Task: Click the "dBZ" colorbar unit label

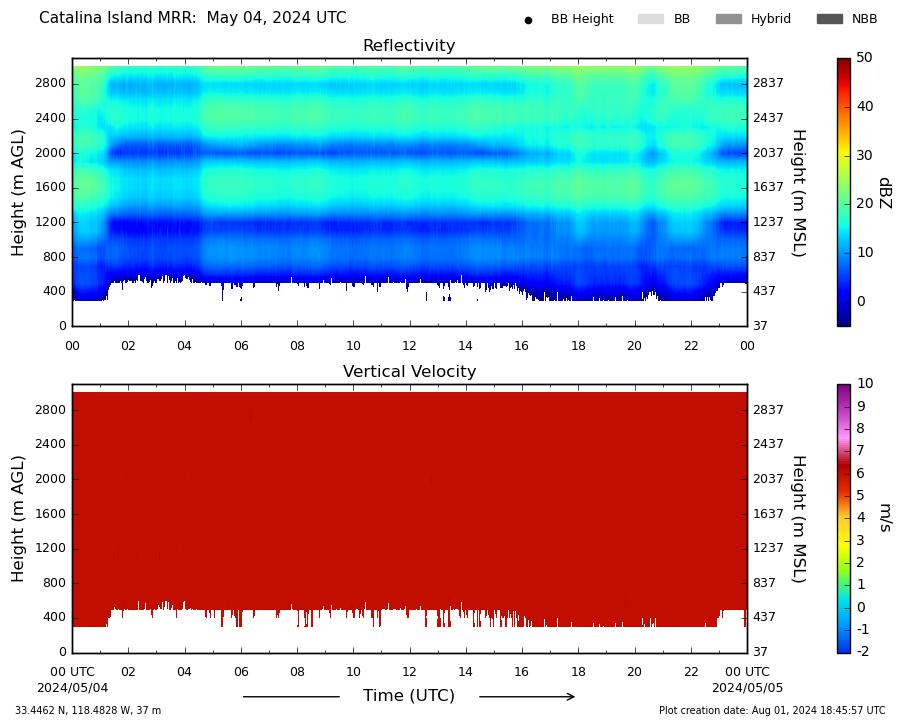Action: (x=885, y=193)
